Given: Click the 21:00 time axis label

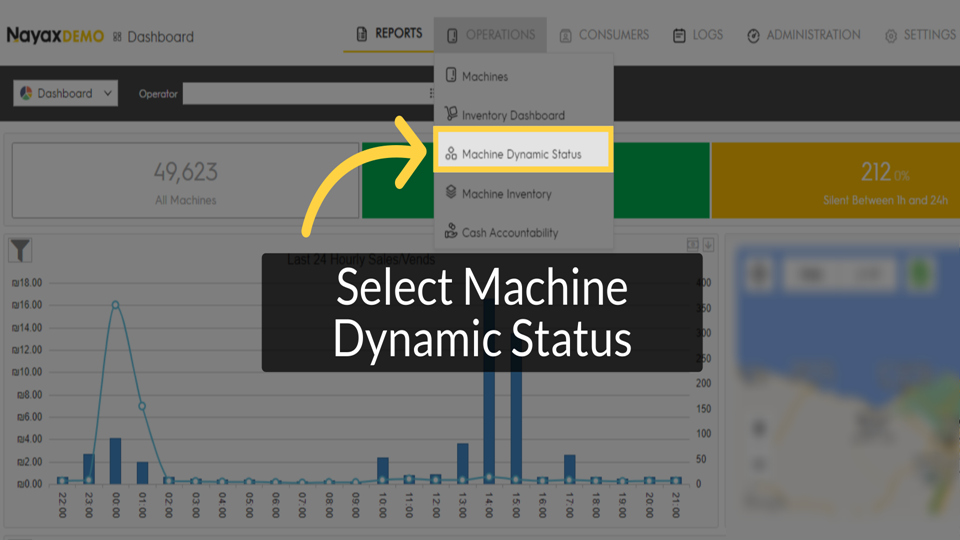Looking at the screenshot, I should (676, 504).
